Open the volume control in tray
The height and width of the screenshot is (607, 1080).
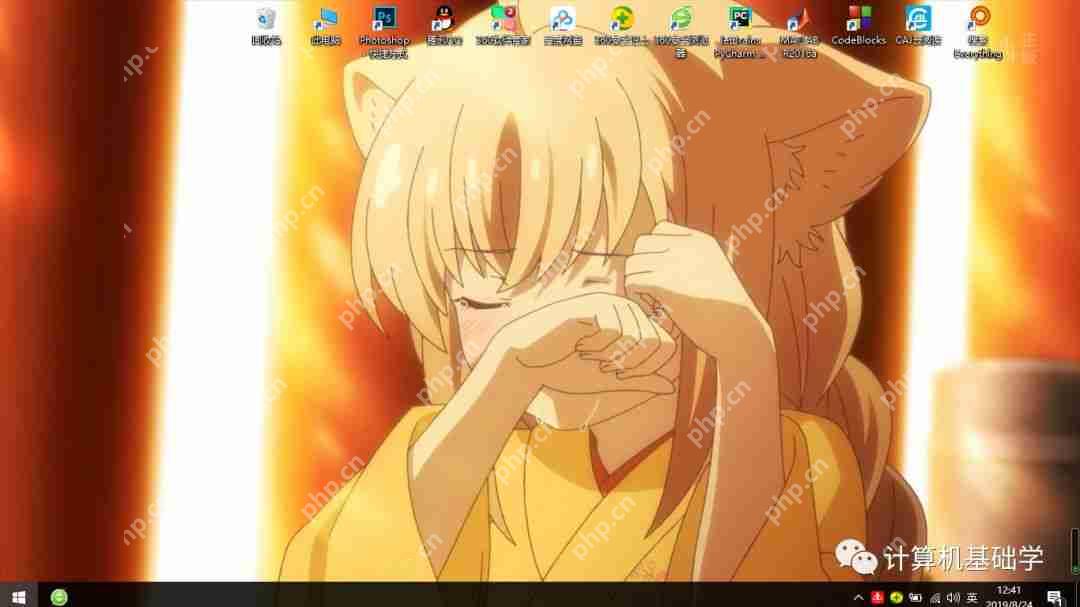(x=952, y=597)
